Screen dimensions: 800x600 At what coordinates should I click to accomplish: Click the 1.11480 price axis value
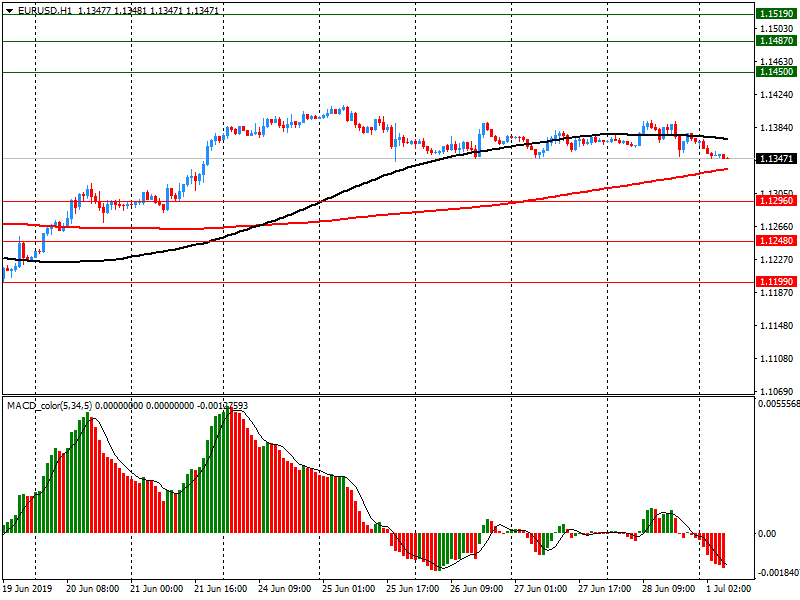point(777,326)
